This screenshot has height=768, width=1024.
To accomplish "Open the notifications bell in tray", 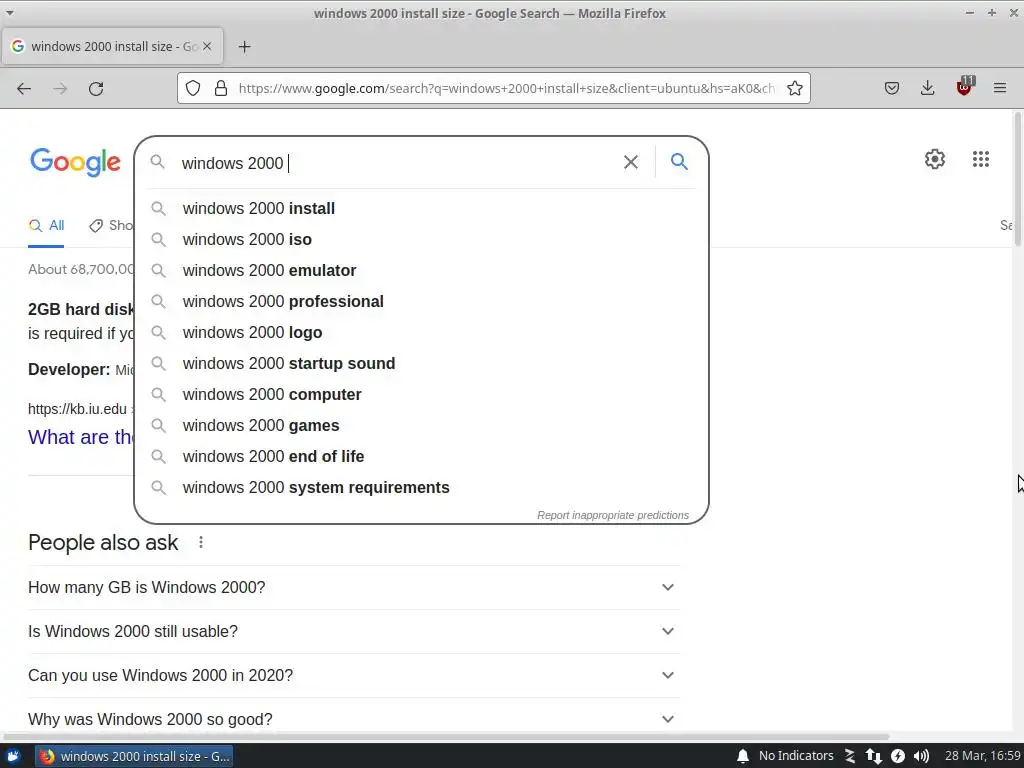I will [743, 756].
